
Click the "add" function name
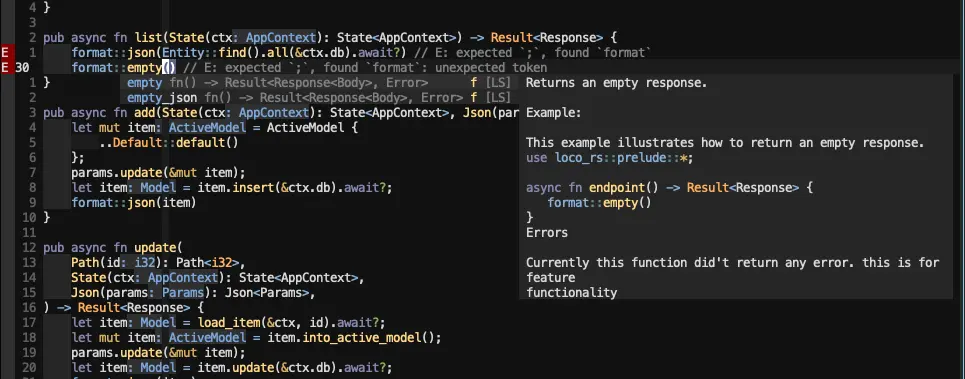145,113
